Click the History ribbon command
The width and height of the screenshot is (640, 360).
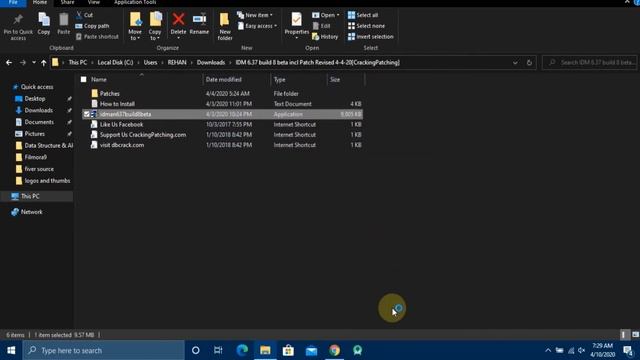point(325,37)
